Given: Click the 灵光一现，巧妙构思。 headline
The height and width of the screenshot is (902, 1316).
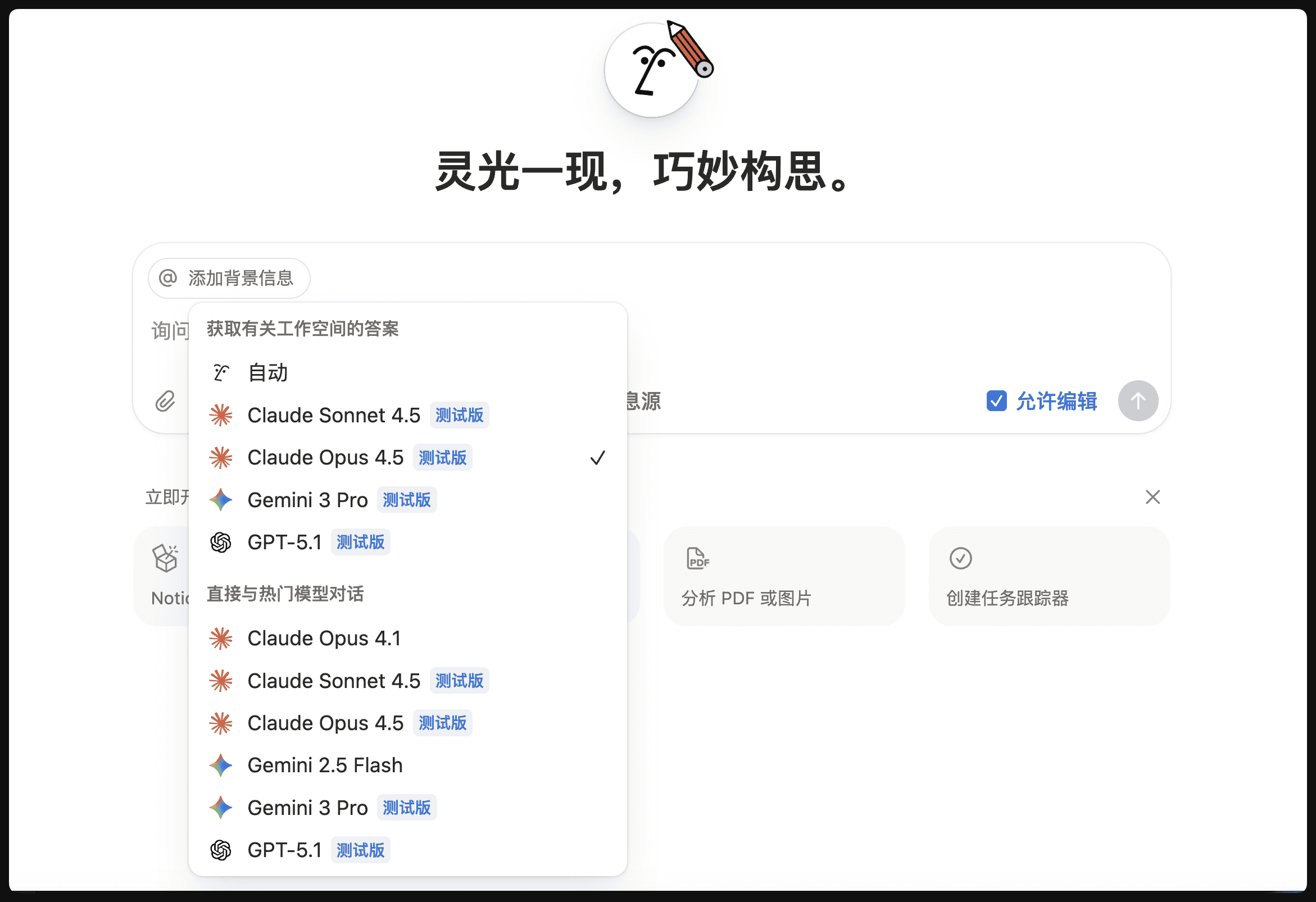Looking at the screenshot, I should point(641,171).
